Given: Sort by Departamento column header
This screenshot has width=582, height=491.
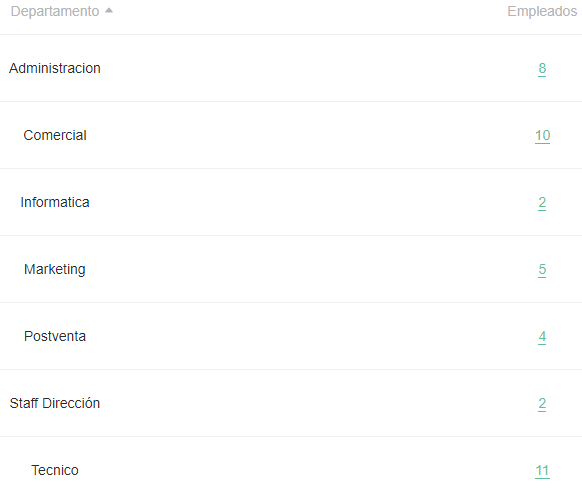Looking at the screenshot, I should [55, 11].
